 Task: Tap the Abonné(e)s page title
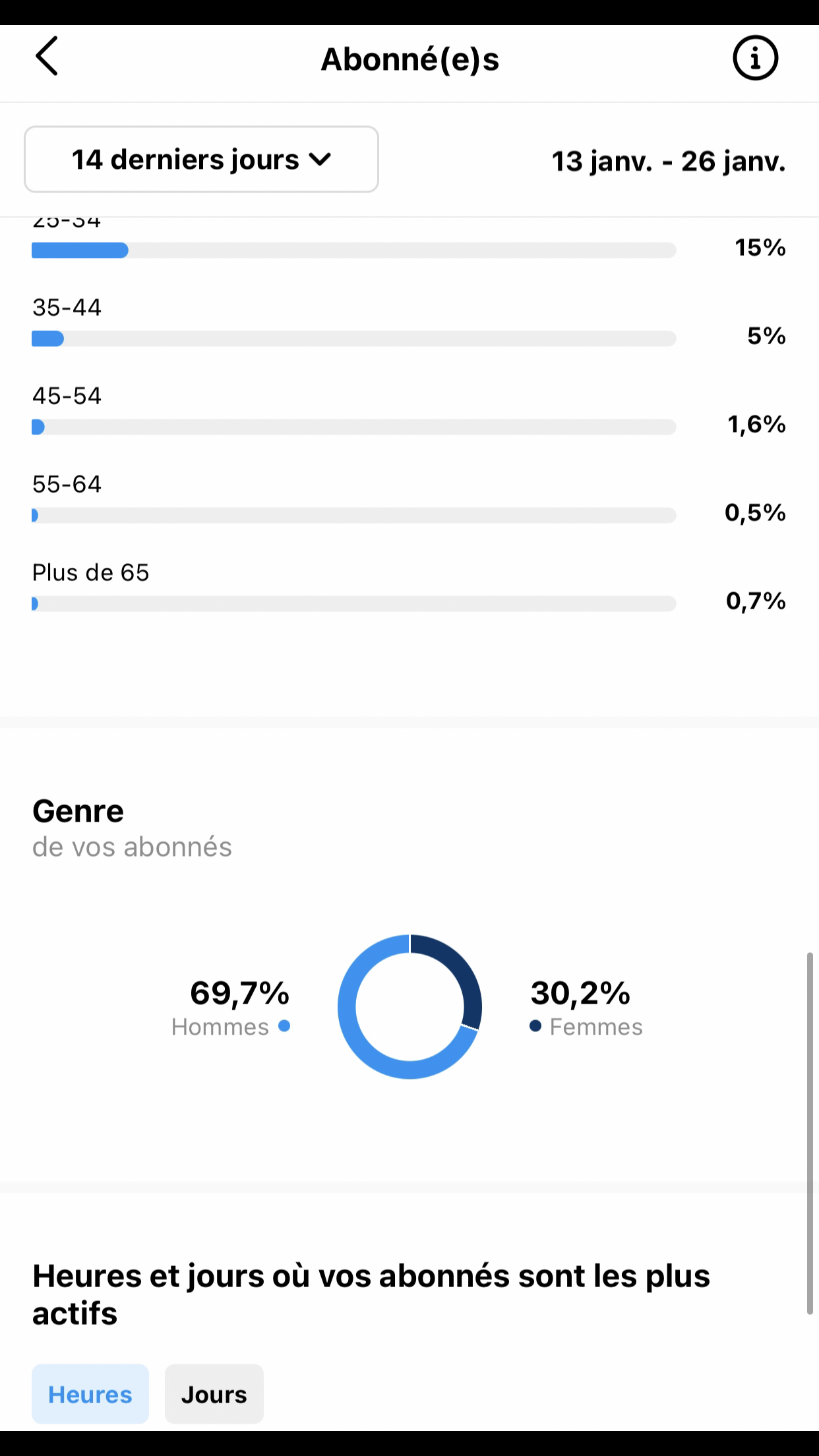point(409,59)
